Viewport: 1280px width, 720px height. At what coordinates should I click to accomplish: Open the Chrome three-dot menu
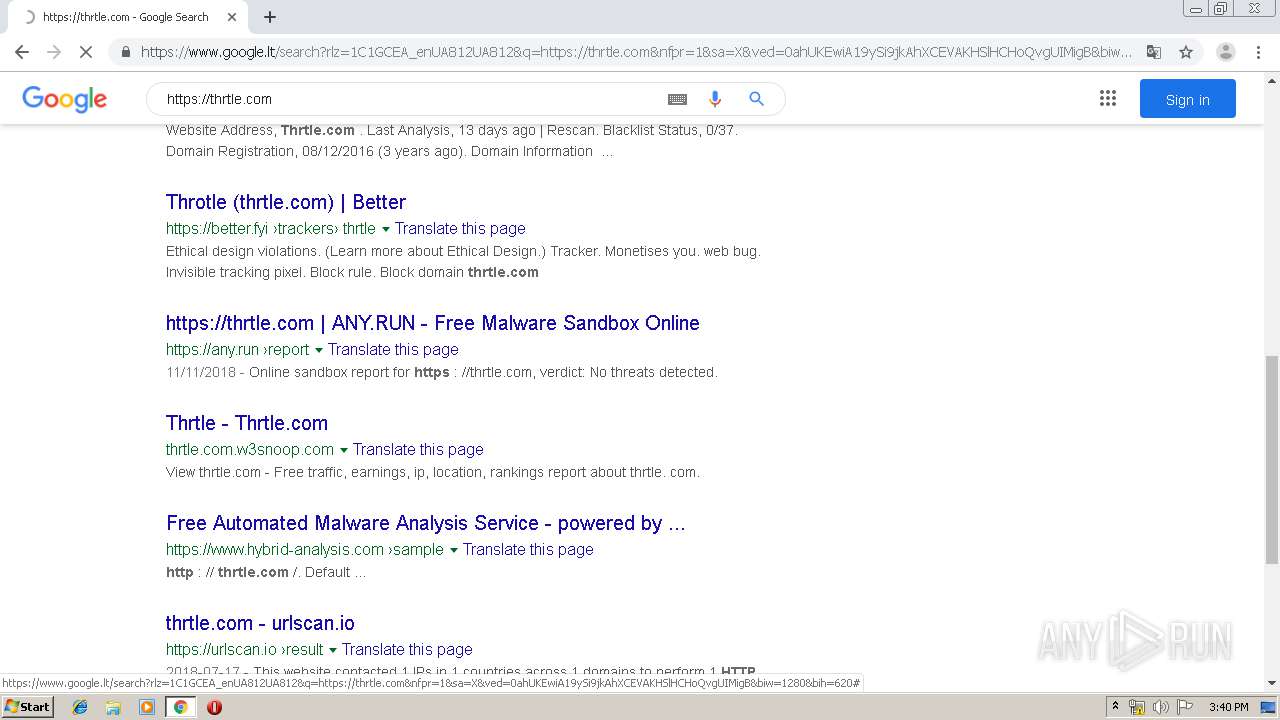[1258, 52]
